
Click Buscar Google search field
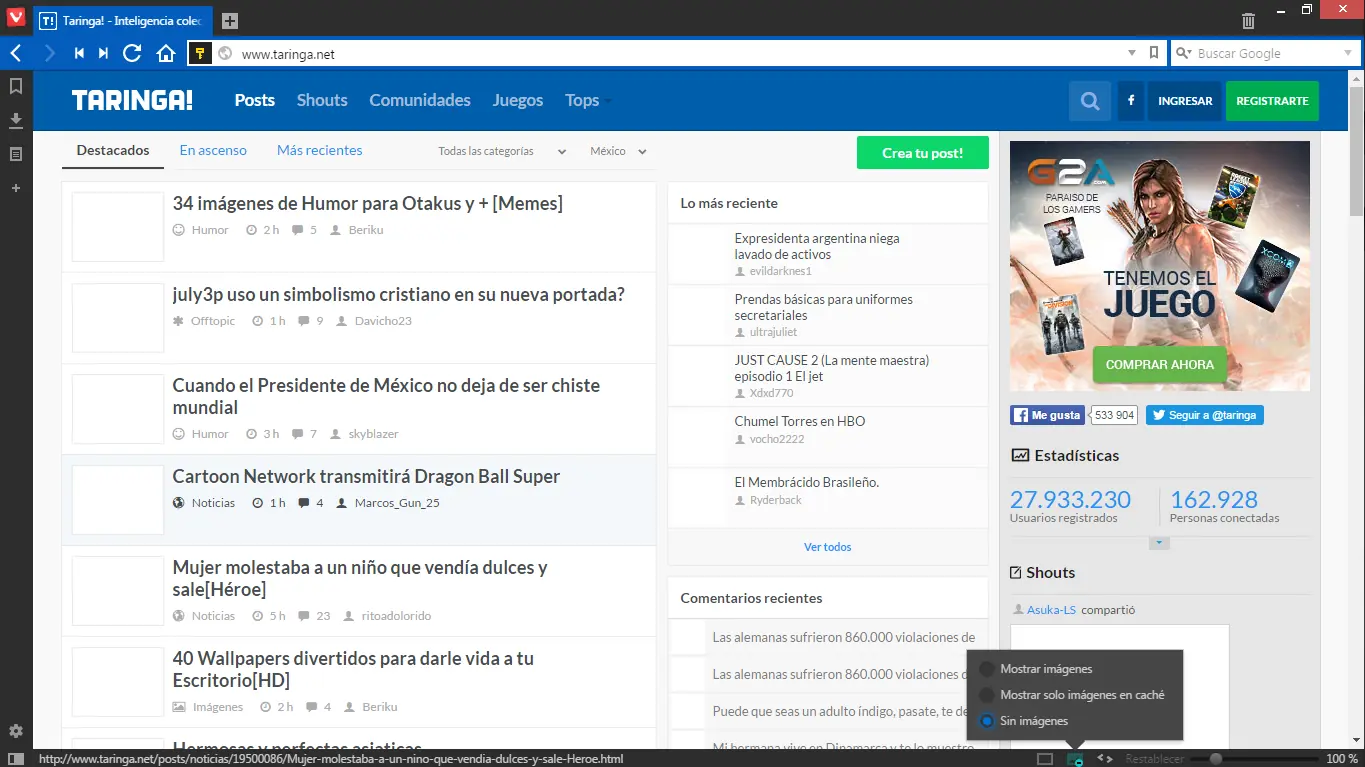pos(1265,54)
